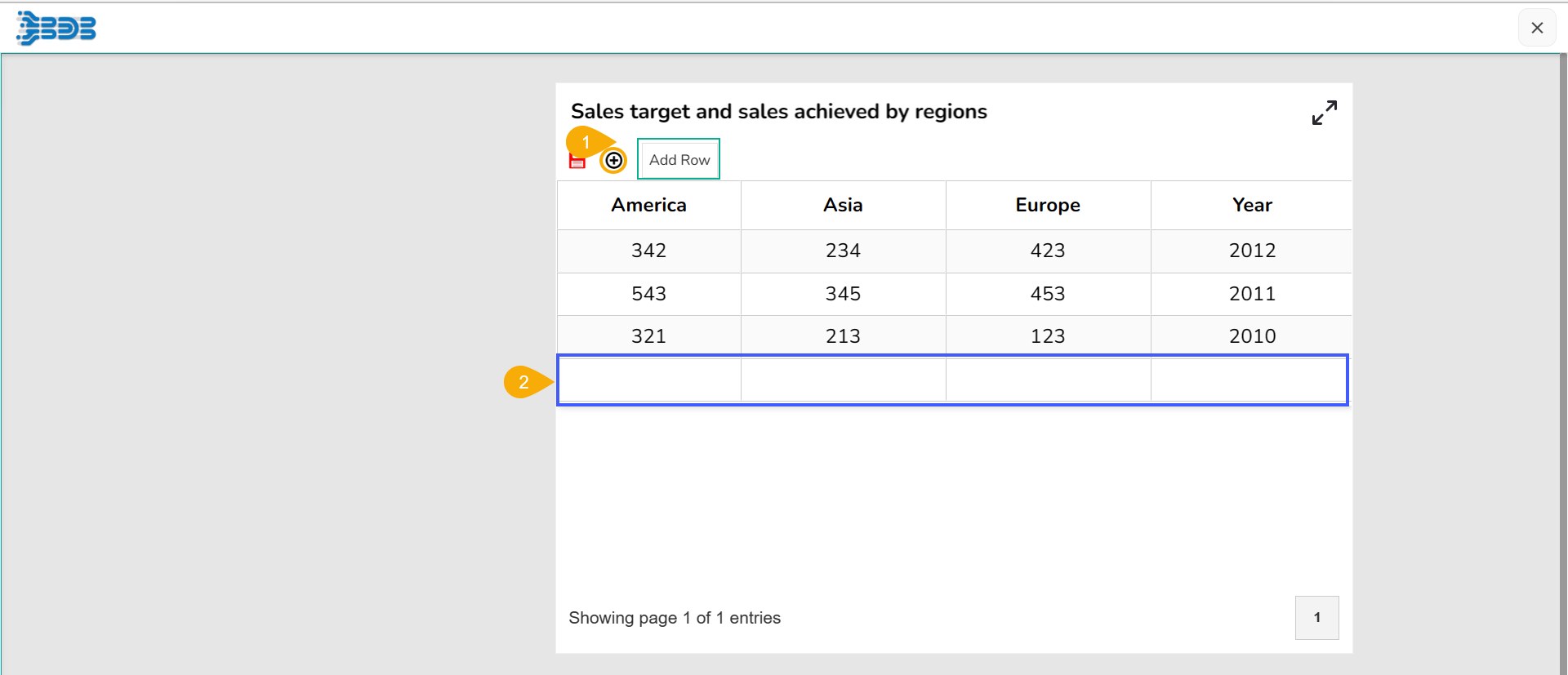Click the Year column header
The width and height of the screenshot is (1568, 675).
(x=1252, y=205)
